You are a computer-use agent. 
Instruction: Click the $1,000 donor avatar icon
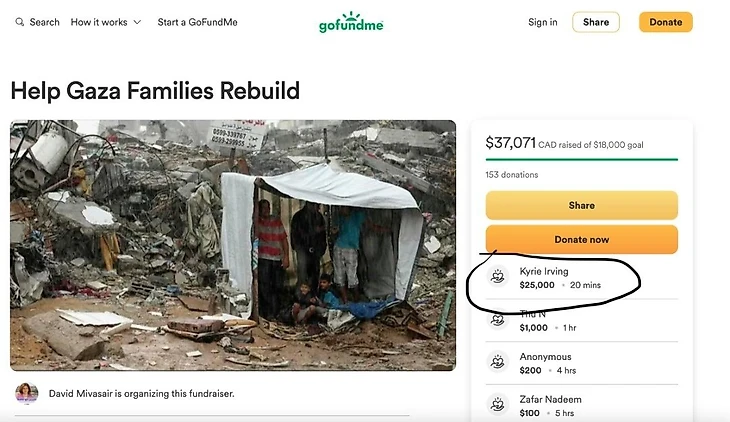pos(498,320)
